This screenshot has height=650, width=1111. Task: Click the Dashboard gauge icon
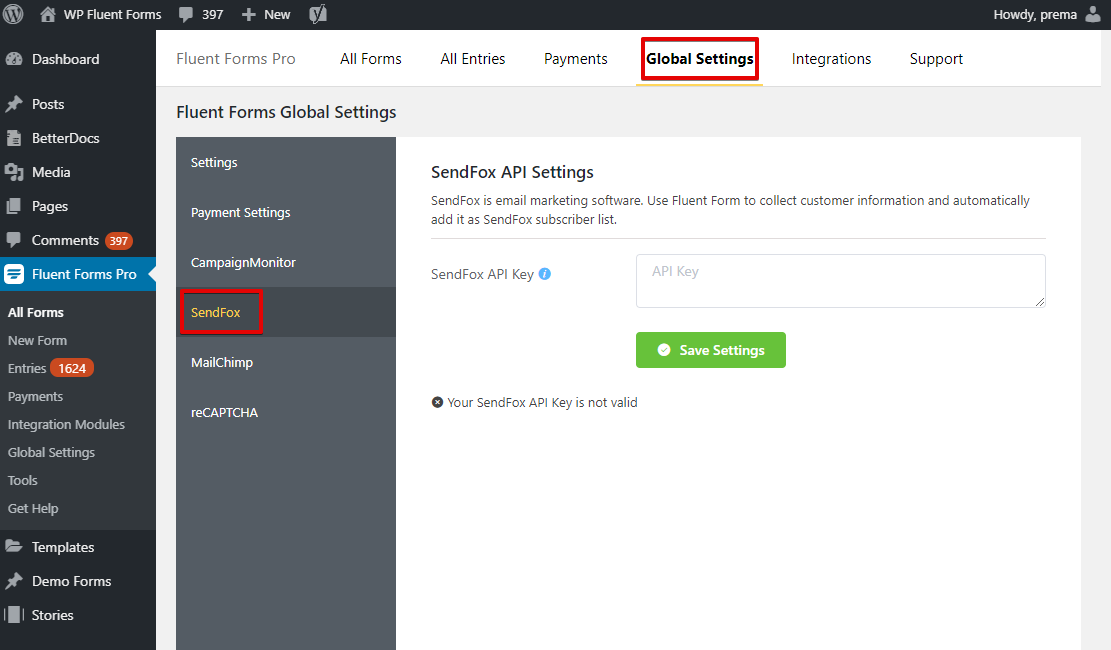[14, 60]
